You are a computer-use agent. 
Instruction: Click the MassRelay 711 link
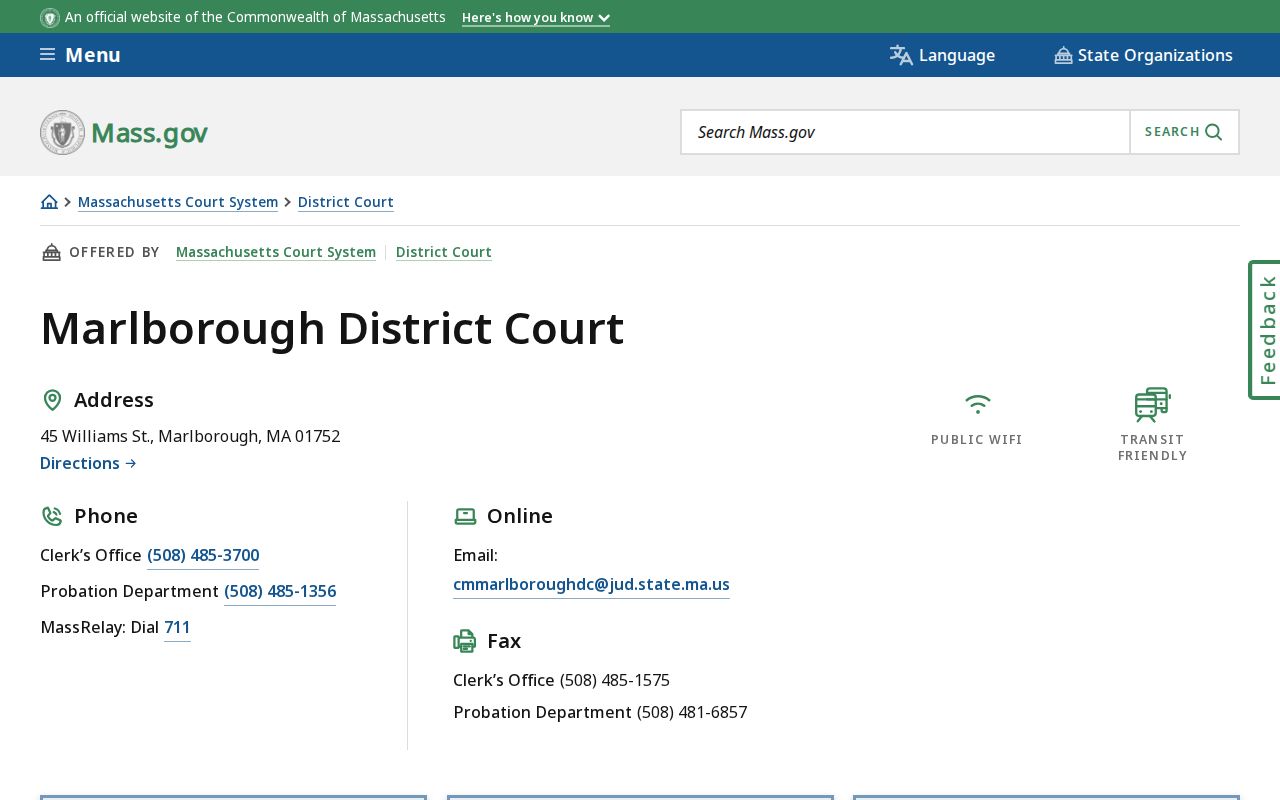point(177,628)
